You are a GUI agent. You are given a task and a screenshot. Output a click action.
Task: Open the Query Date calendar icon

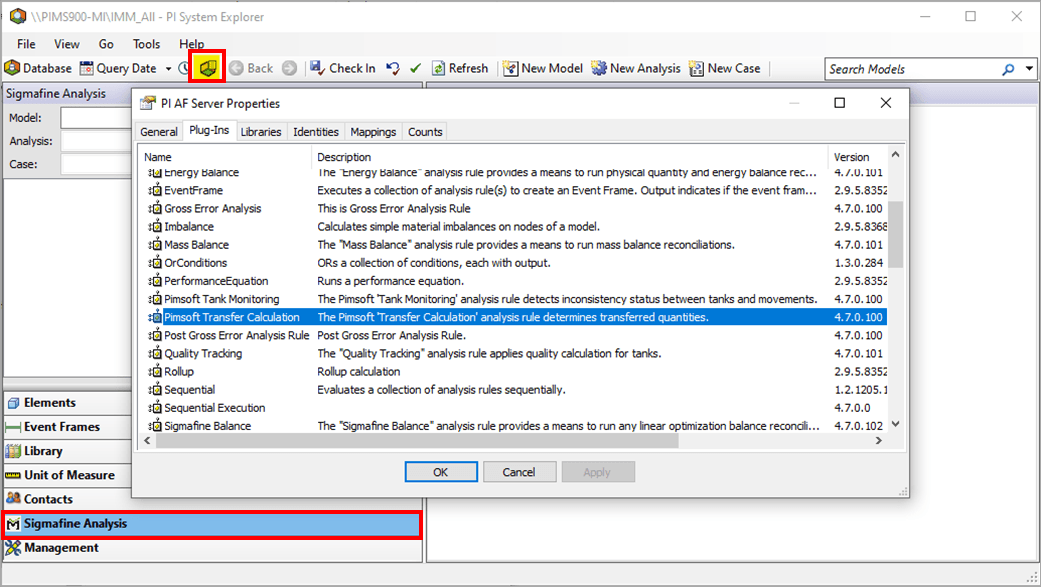coord(86,68)
